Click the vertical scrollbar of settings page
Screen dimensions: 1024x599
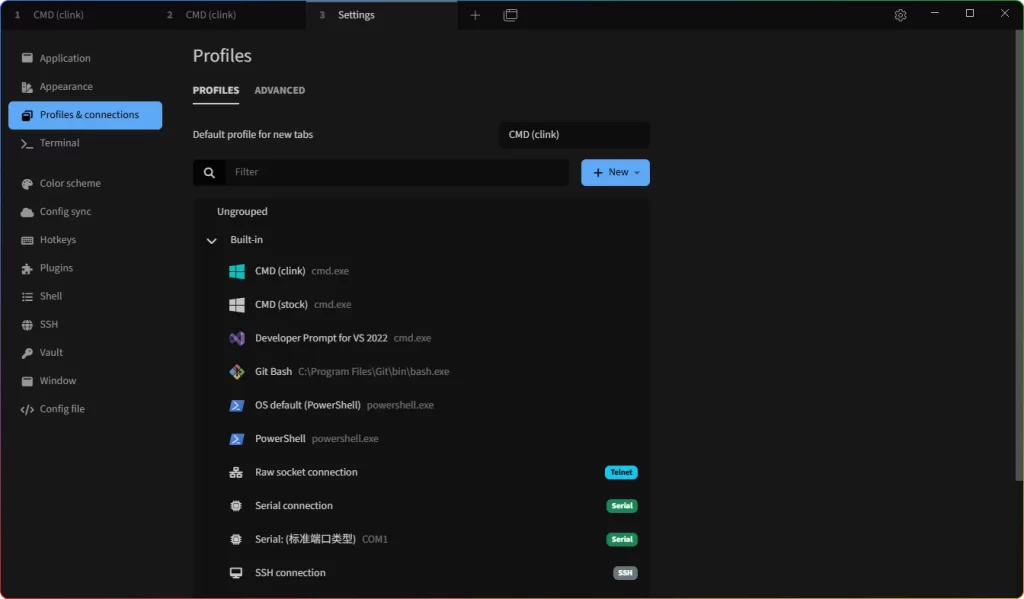tap(1019, 255)
